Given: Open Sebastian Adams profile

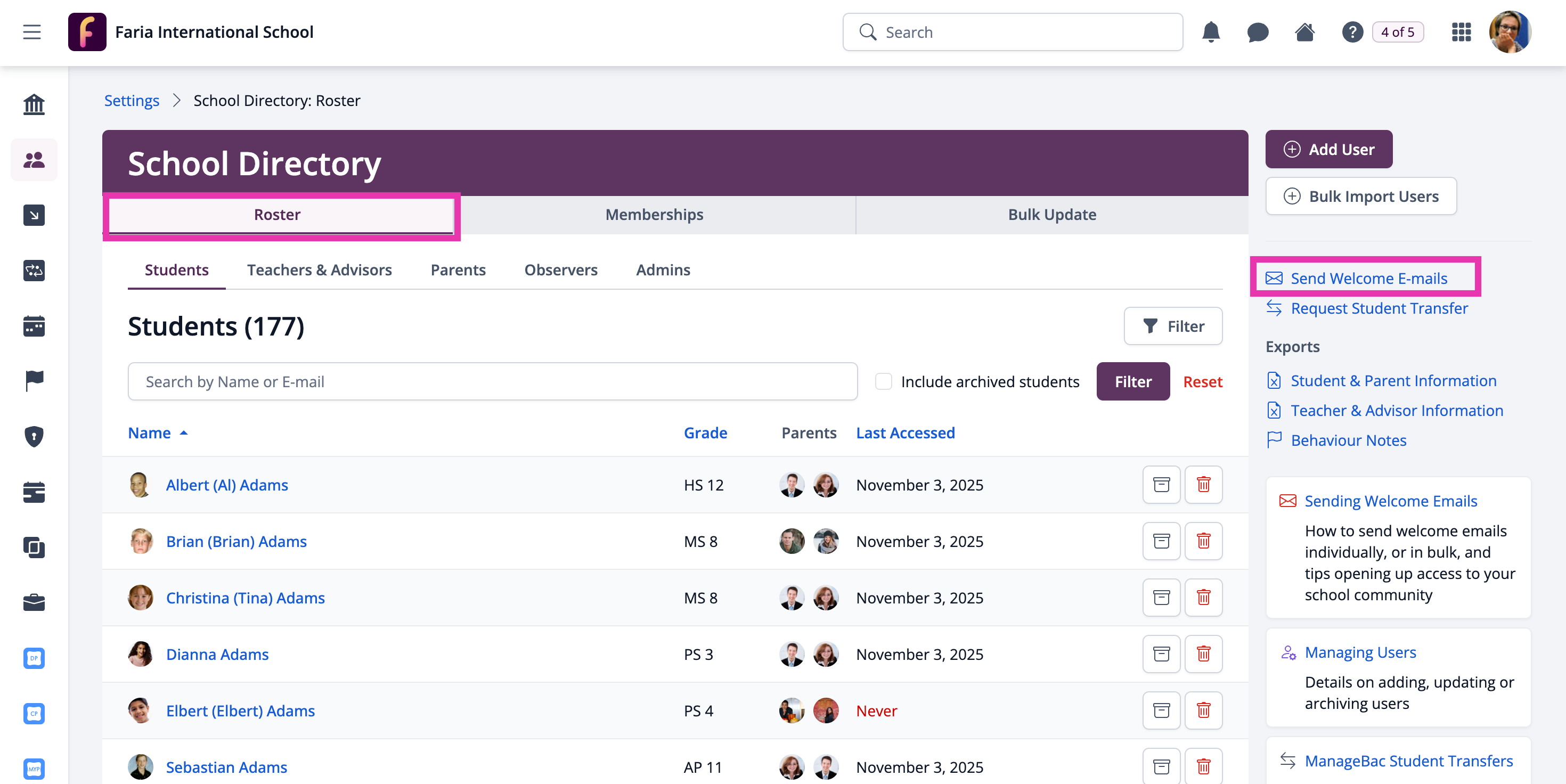Looking at the screenshot, I should (226, 767).
